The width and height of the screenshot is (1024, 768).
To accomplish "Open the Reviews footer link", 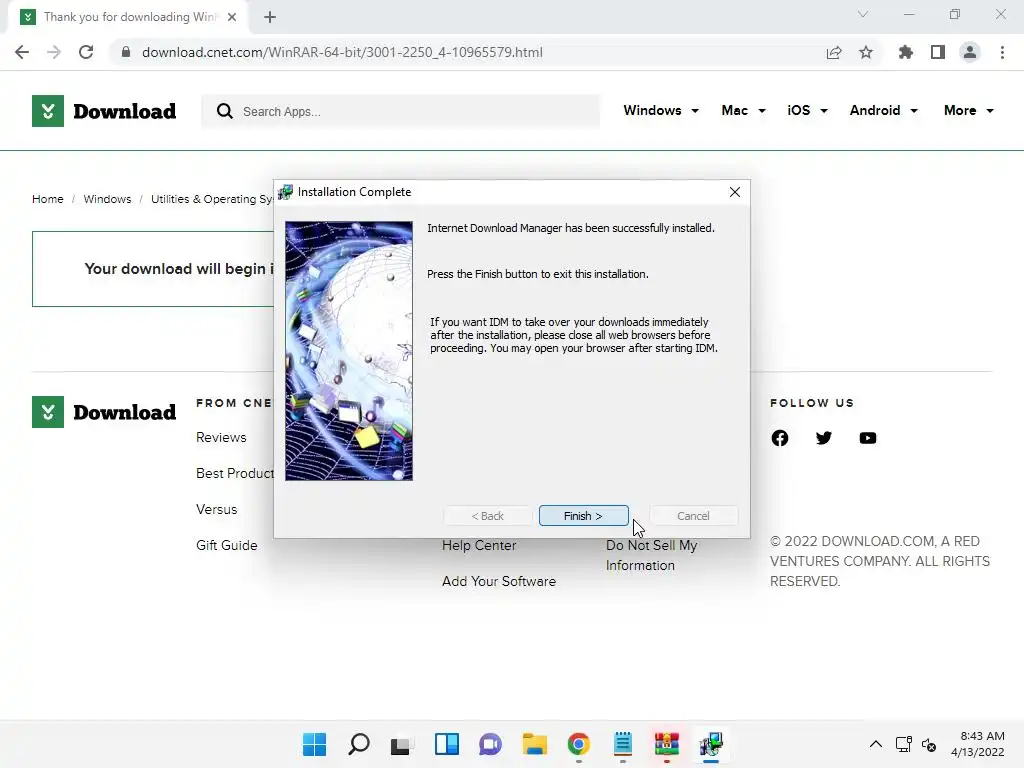I will (x=221, y=438).
